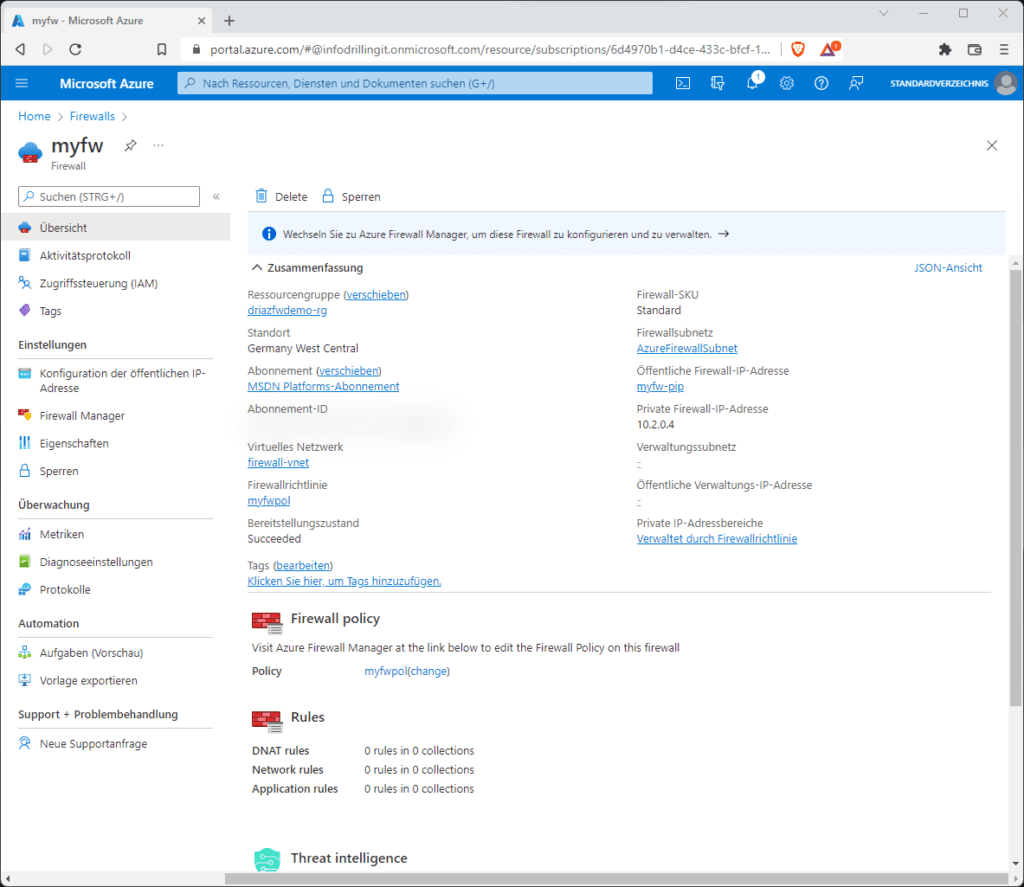Open Brave Rewards triangle icon

[x=829, y=49]
